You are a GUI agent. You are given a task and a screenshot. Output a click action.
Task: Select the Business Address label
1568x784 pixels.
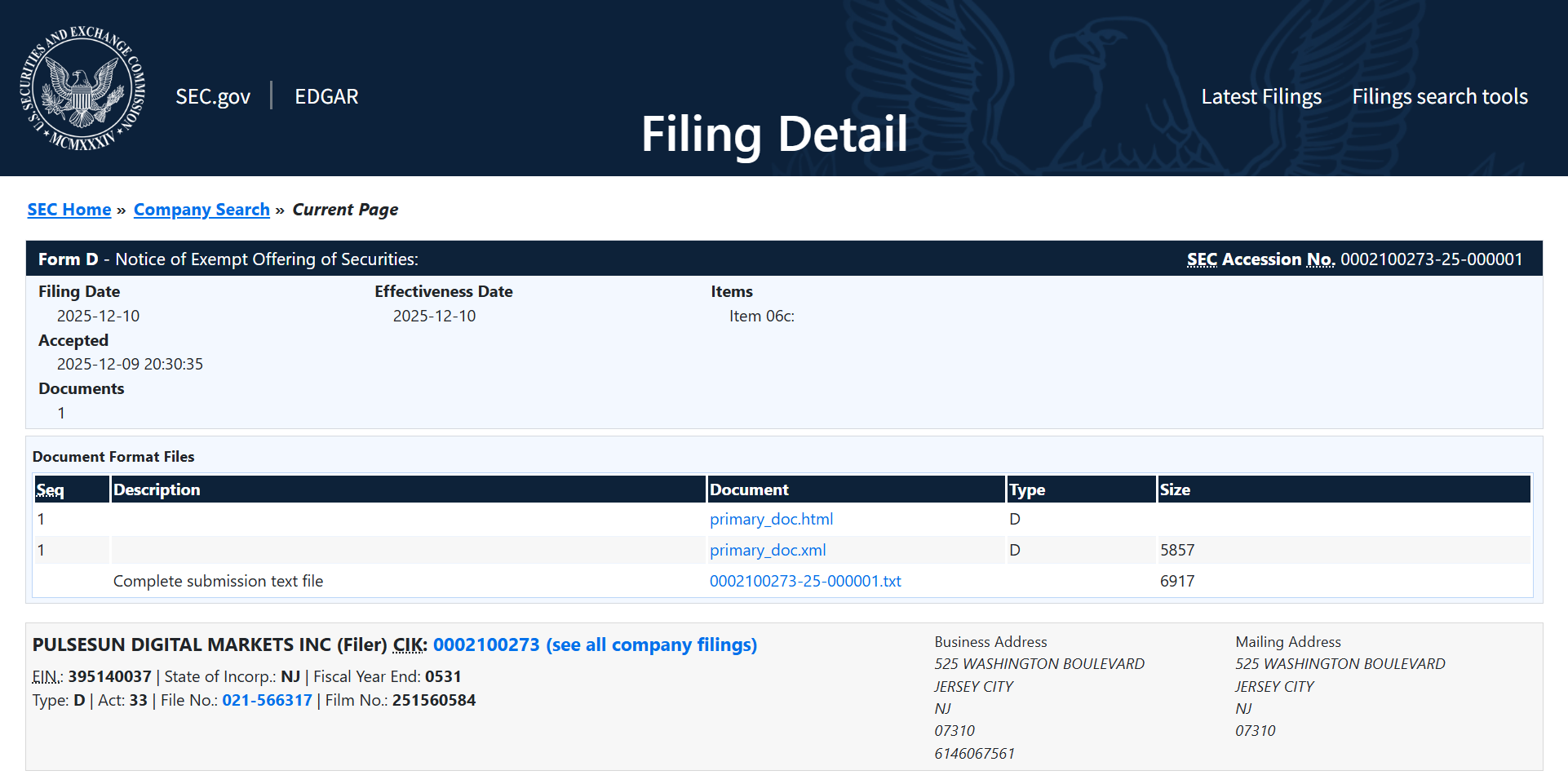pyautogui.click(x=990, y=642)
